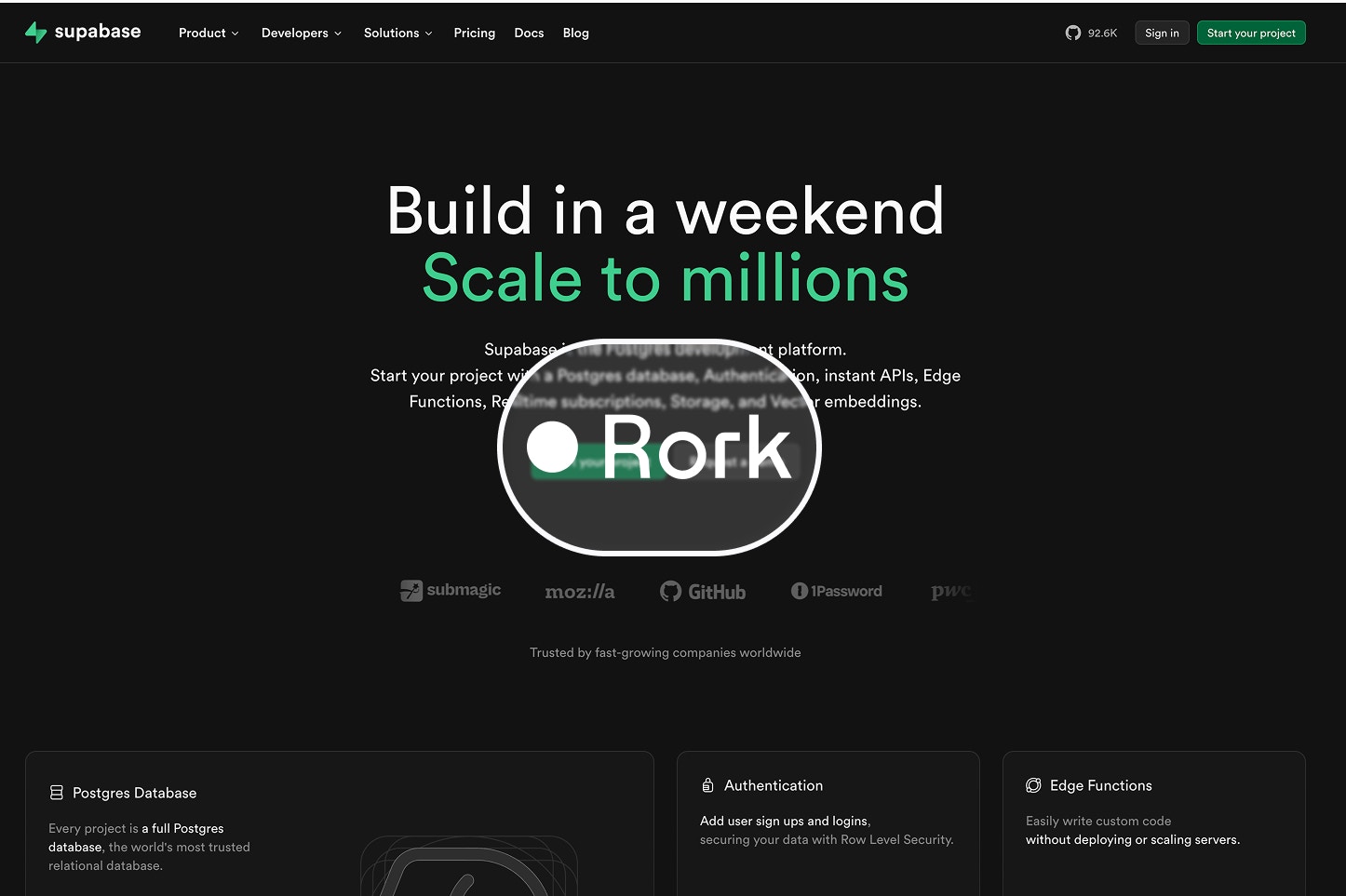Open the Edge Functions card heading
1346x896 pixels.
click(1101, 785)
